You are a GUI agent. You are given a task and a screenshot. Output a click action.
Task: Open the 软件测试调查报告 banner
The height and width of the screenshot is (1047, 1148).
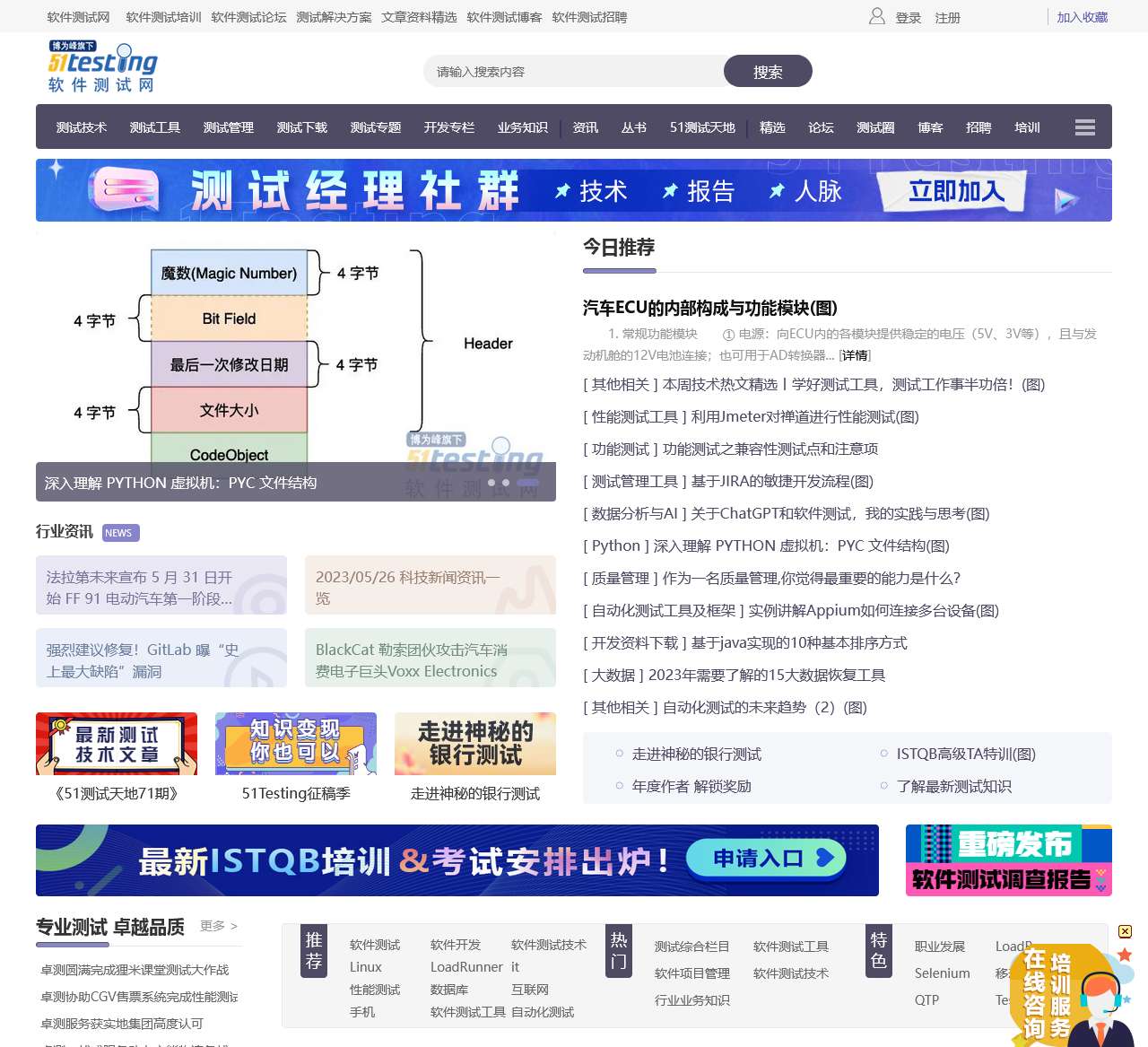[x=1009, y=860]
